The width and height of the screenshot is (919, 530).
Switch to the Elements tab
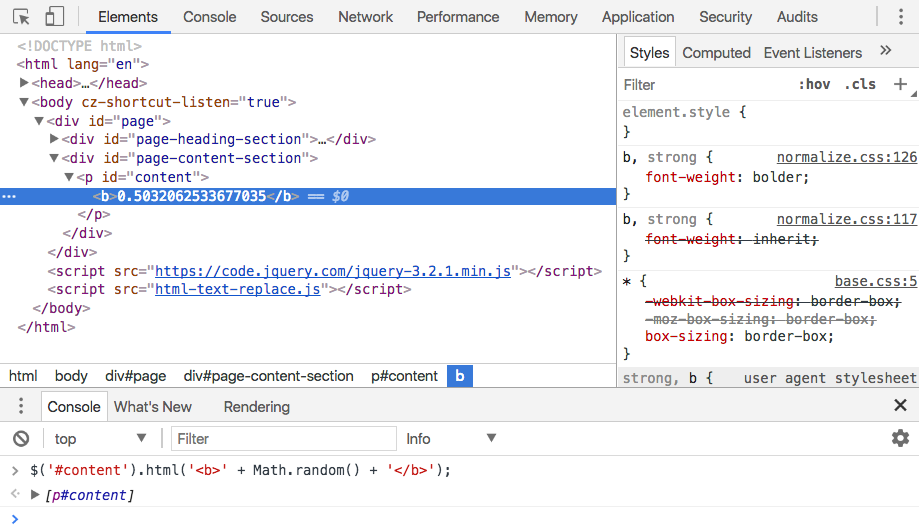point(128,17)
